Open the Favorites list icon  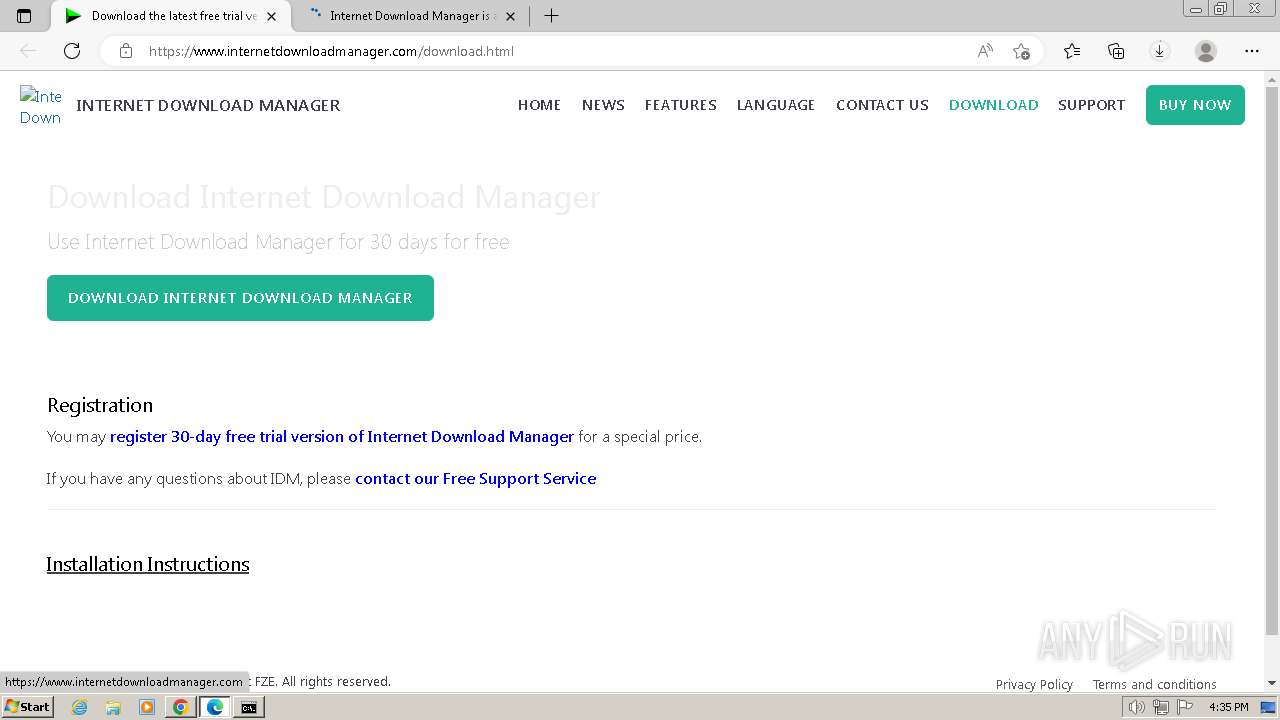1072,51
